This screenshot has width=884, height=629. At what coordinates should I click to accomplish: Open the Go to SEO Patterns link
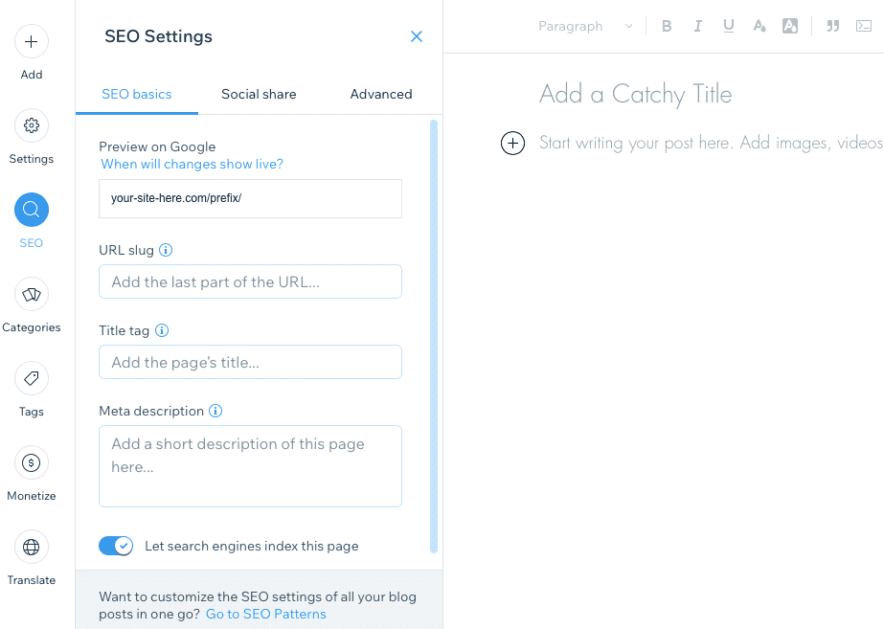266,614
